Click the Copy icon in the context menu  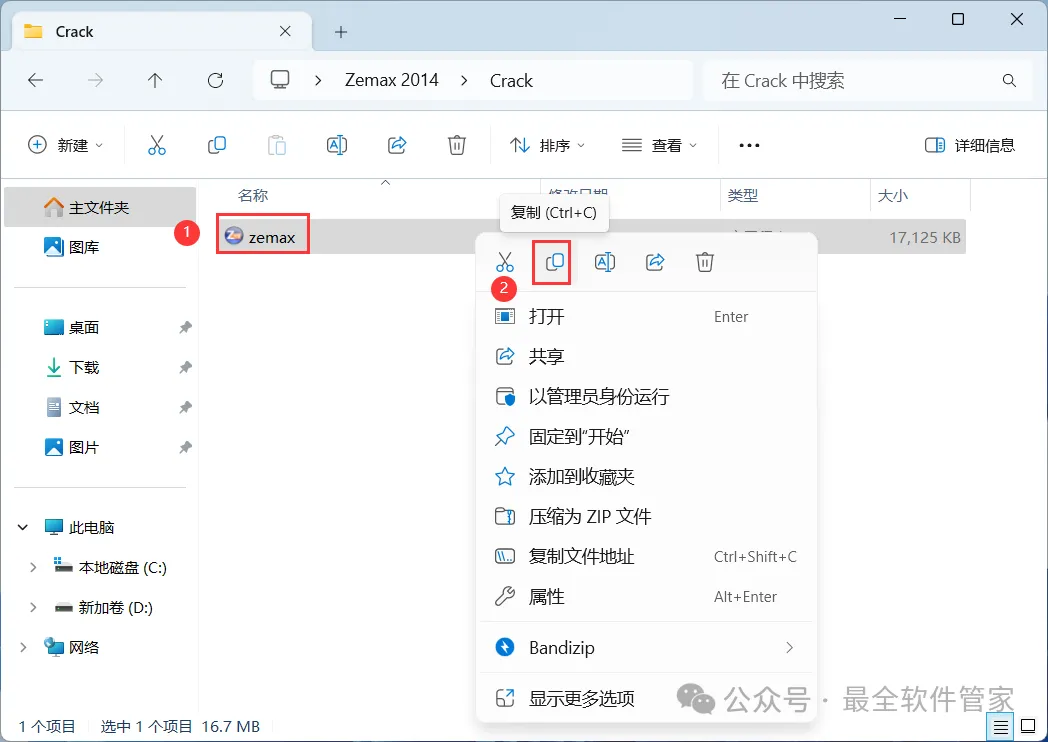tap(554, 262)
